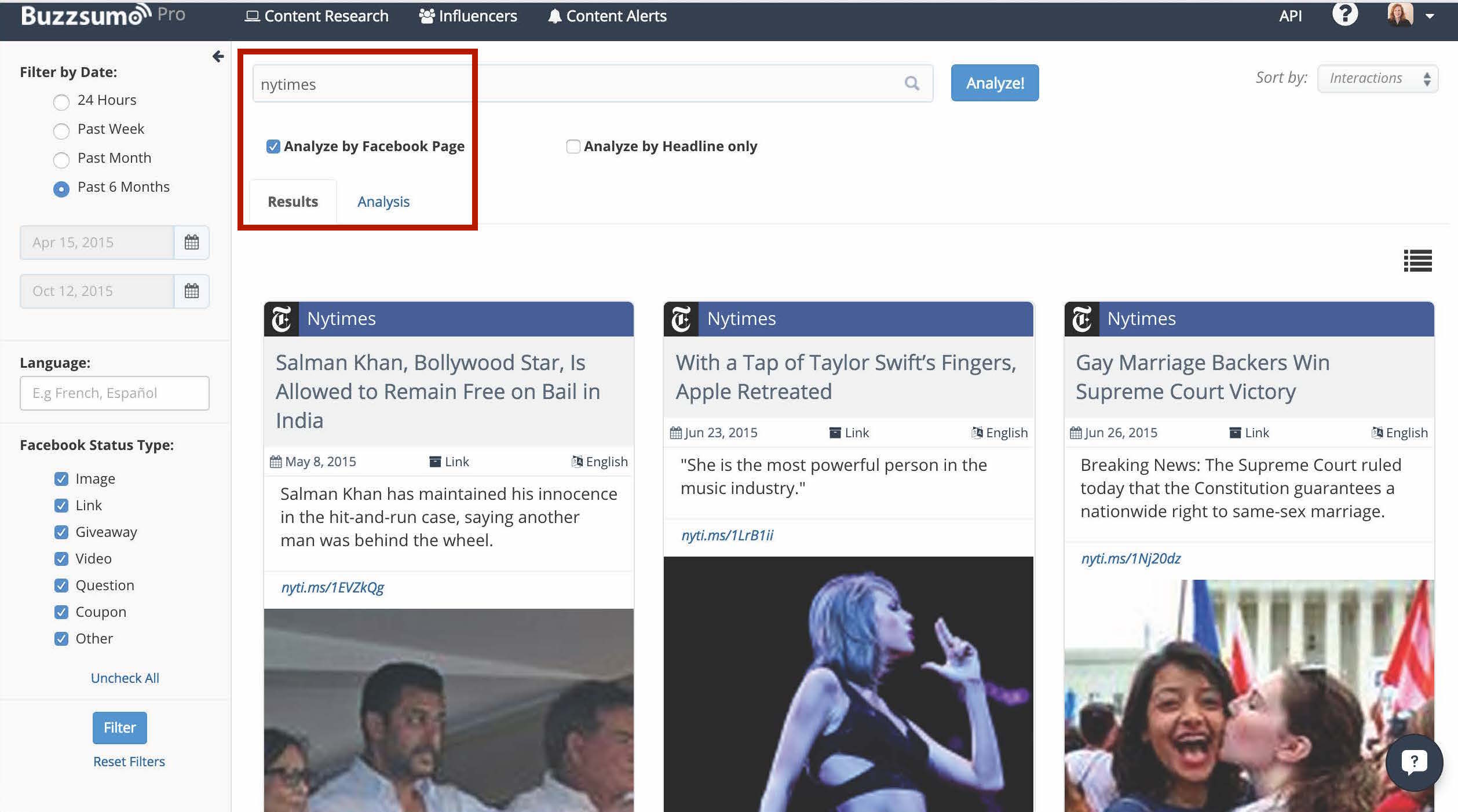The width and height of the screenshot is (1458, 812).
Task: Switch to the Results tab
Action: [293, 202]
